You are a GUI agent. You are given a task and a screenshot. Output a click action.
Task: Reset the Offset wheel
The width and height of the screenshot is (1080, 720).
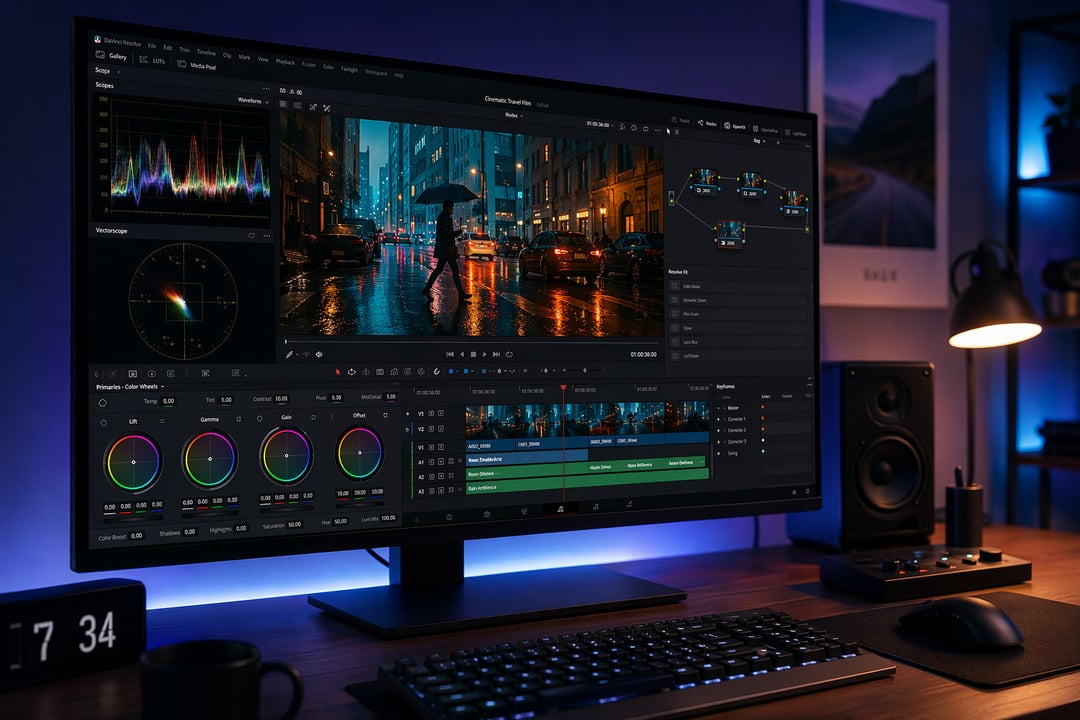385,415
